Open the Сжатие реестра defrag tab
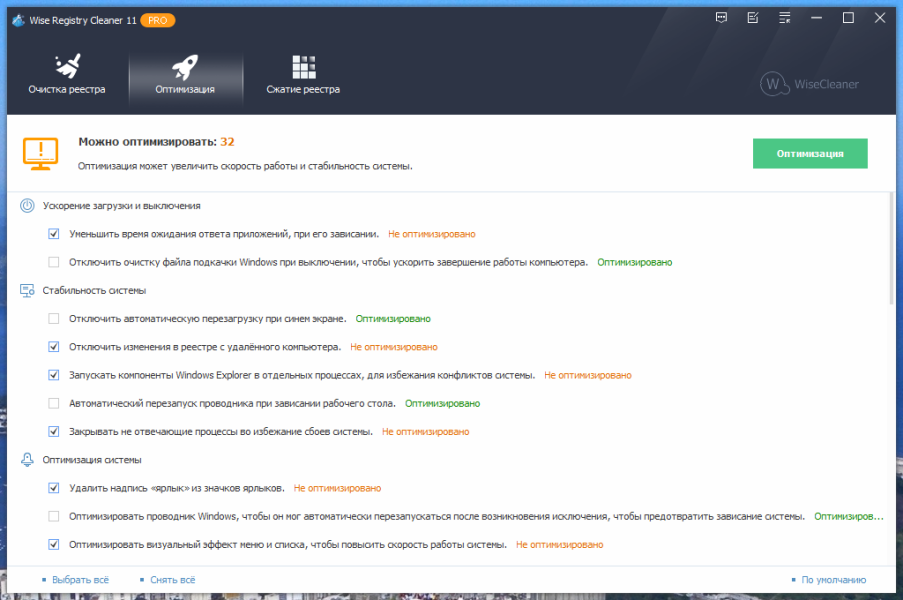The height and width of the screenshot is (600, 903). [303, 75]
